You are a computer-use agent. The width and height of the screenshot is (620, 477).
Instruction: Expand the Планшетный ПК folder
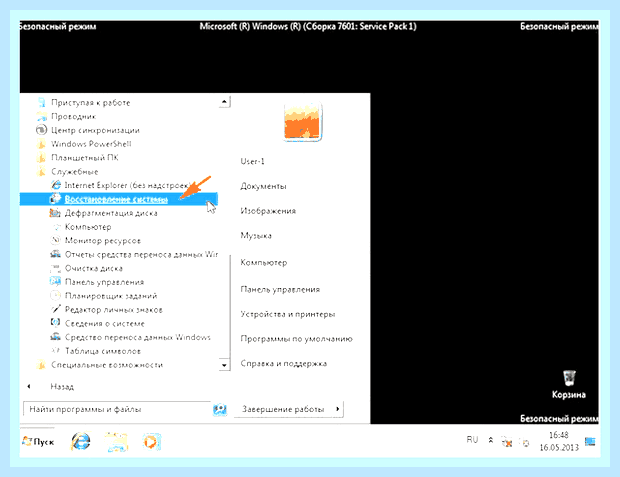(x=78, y=157)
